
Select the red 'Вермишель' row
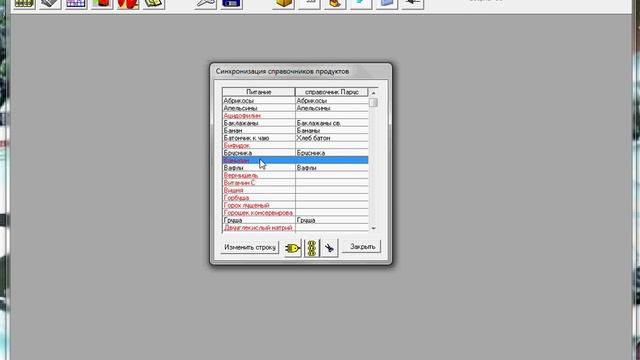pyautogui.click(x=296, y=175)
